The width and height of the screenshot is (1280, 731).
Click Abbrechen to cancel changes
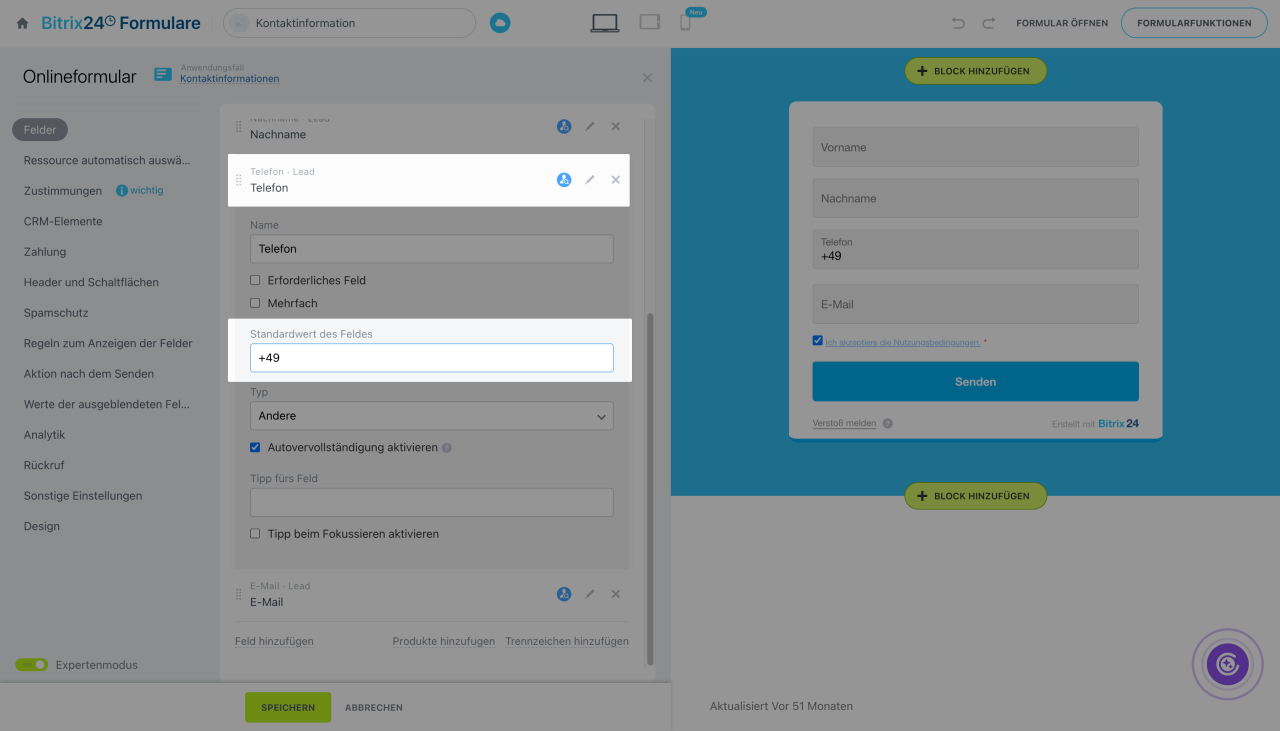[x=374, y=707]
